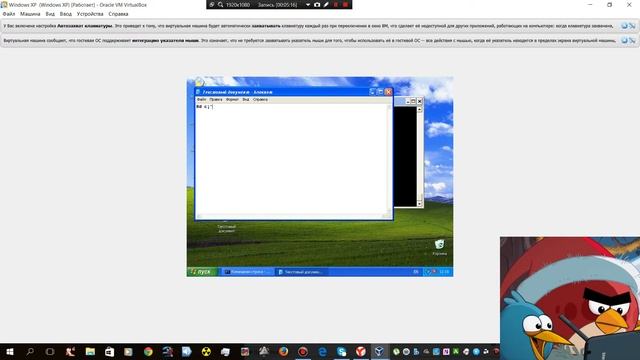Click the OneNote tray icon in the taskbar

(446, 351)
